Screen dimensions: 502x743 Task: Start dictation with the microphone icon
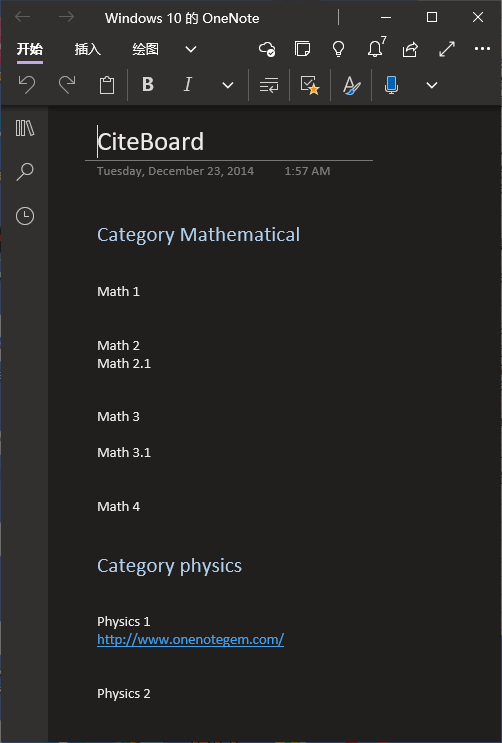coord(392,85)
